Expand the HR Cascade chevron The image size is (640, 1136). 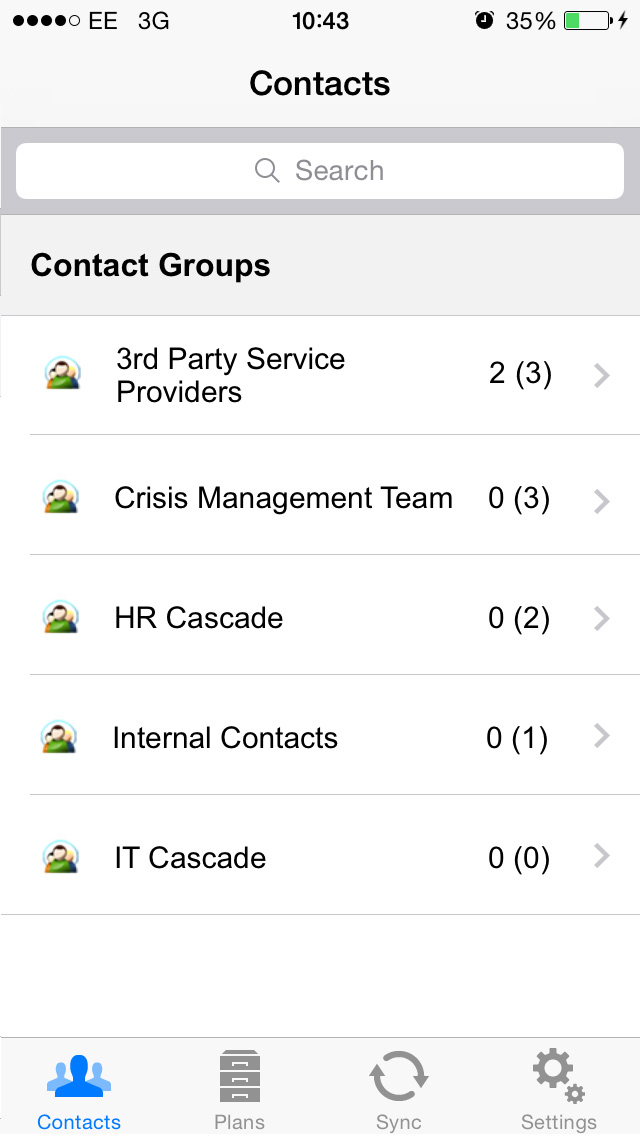[601, 619]
